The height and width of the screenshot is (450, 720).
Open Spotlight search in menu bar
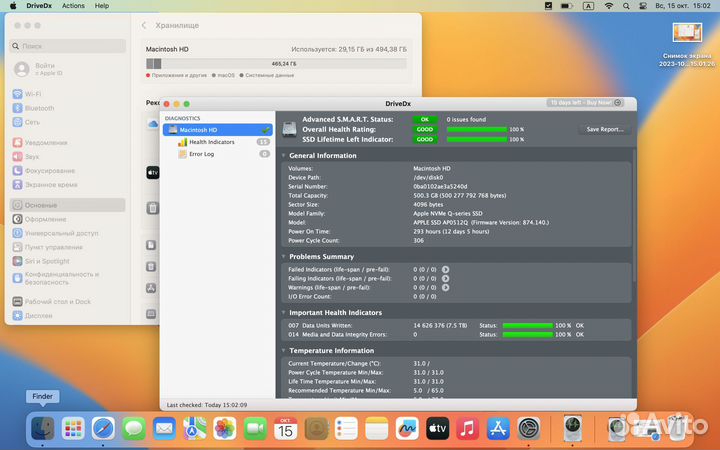click(x=626, y=6)
